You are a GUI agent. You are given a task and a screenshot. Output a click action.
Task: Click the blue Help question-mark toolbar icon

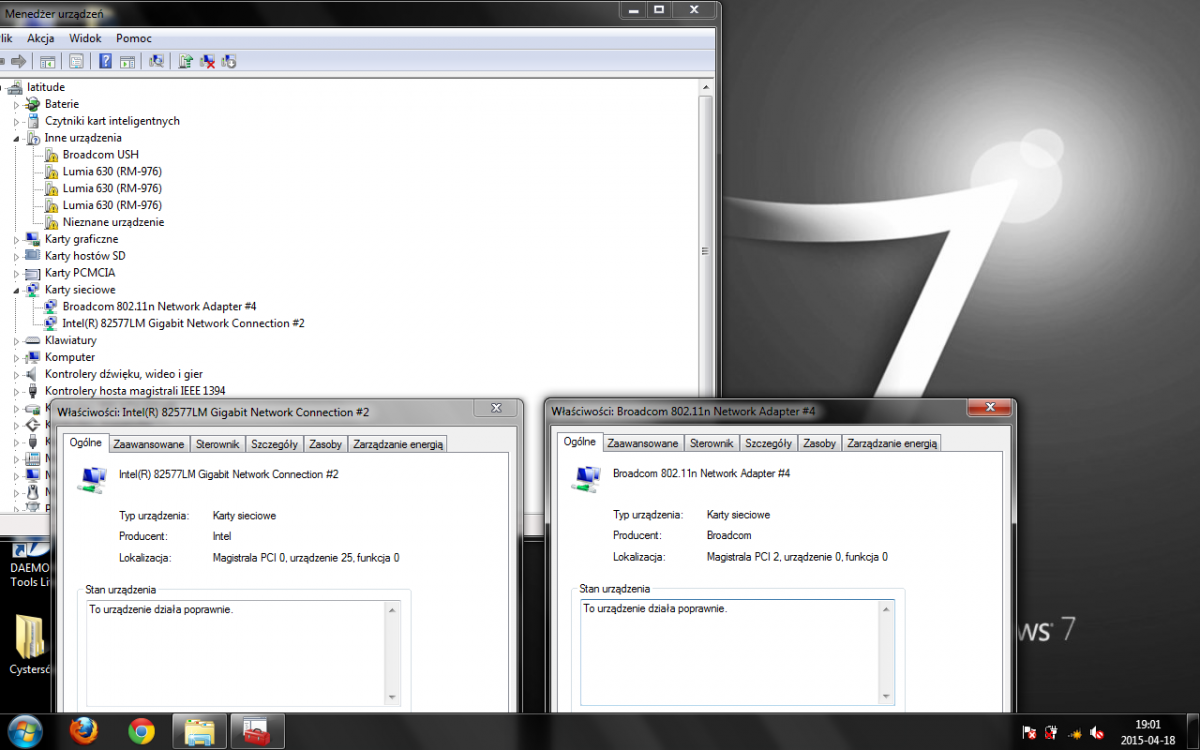click(105, 61)
